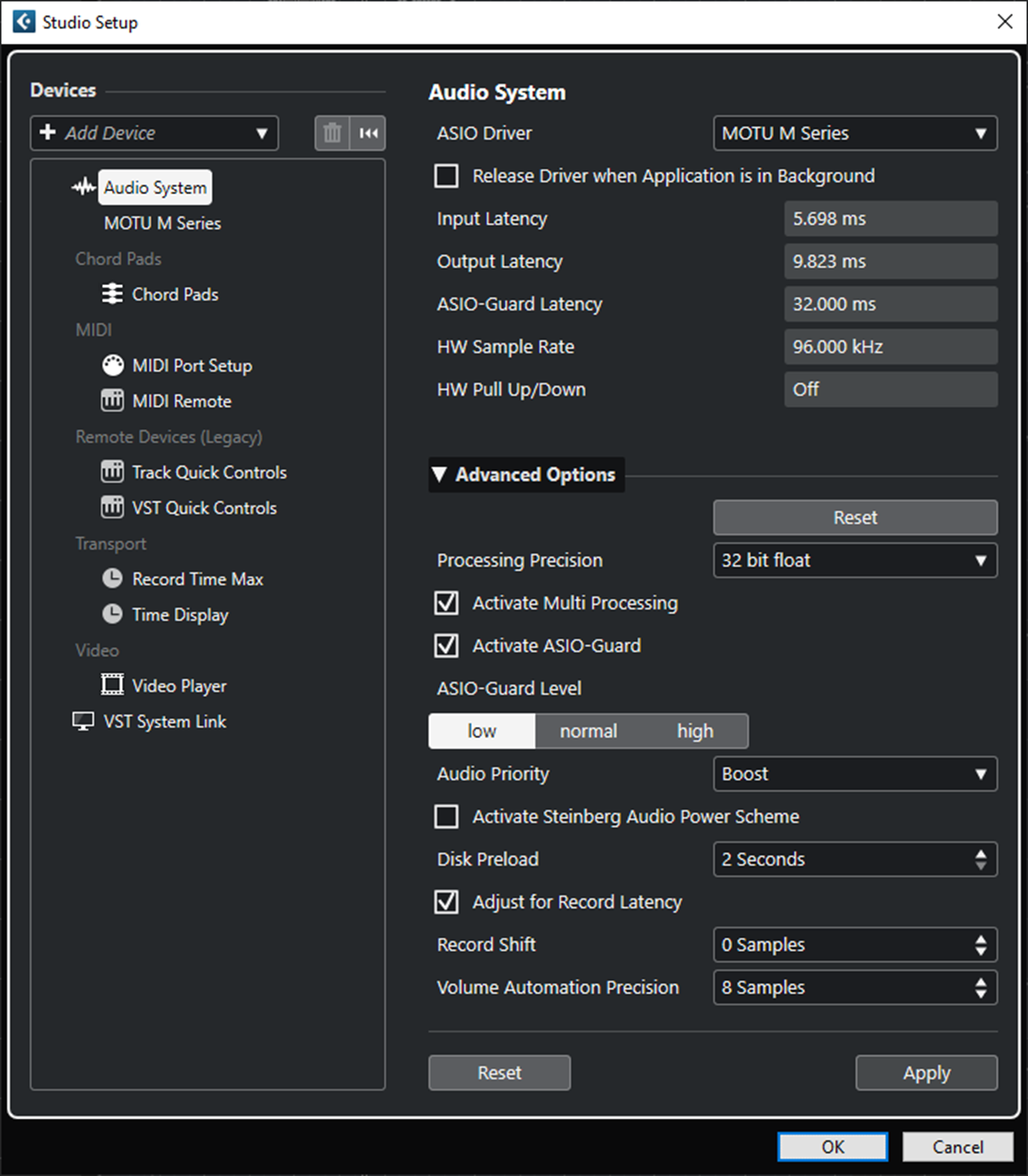This screenshot has height=1176, width=1028.
Task: Click the Audio System waveform icon
Action: point(83,188)
